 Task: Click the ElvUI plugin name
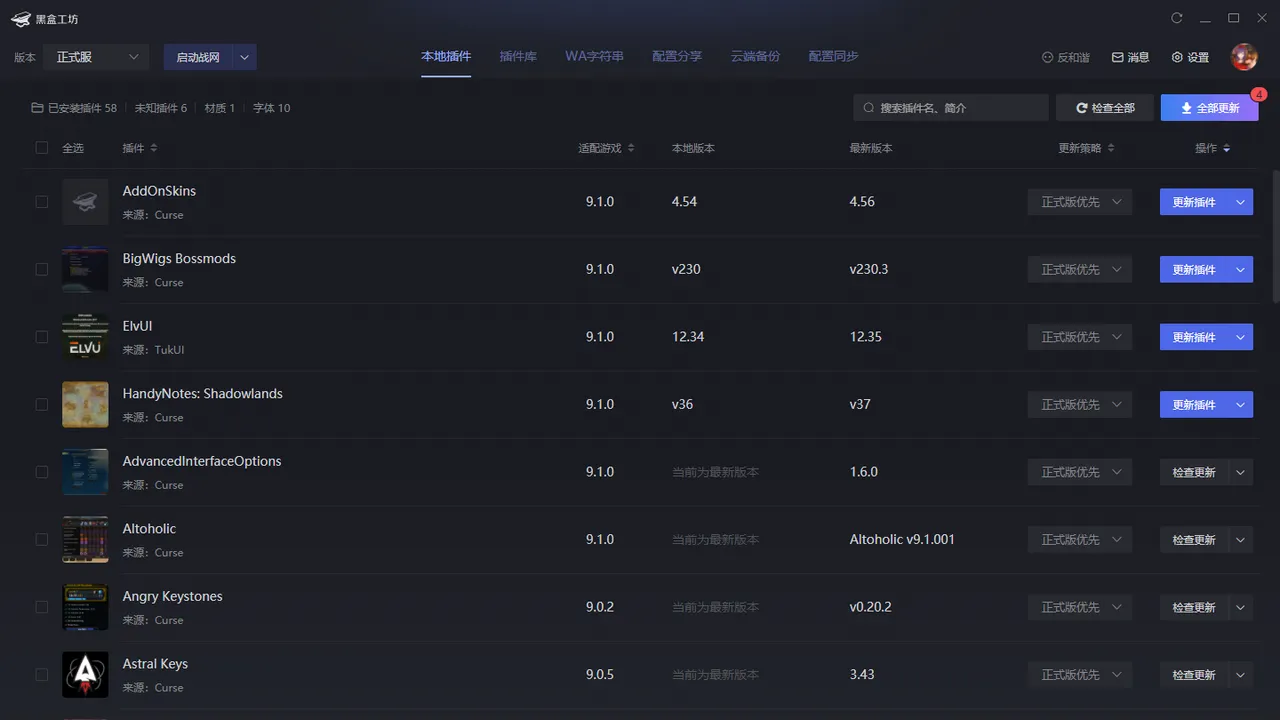(x=137, y=326)
